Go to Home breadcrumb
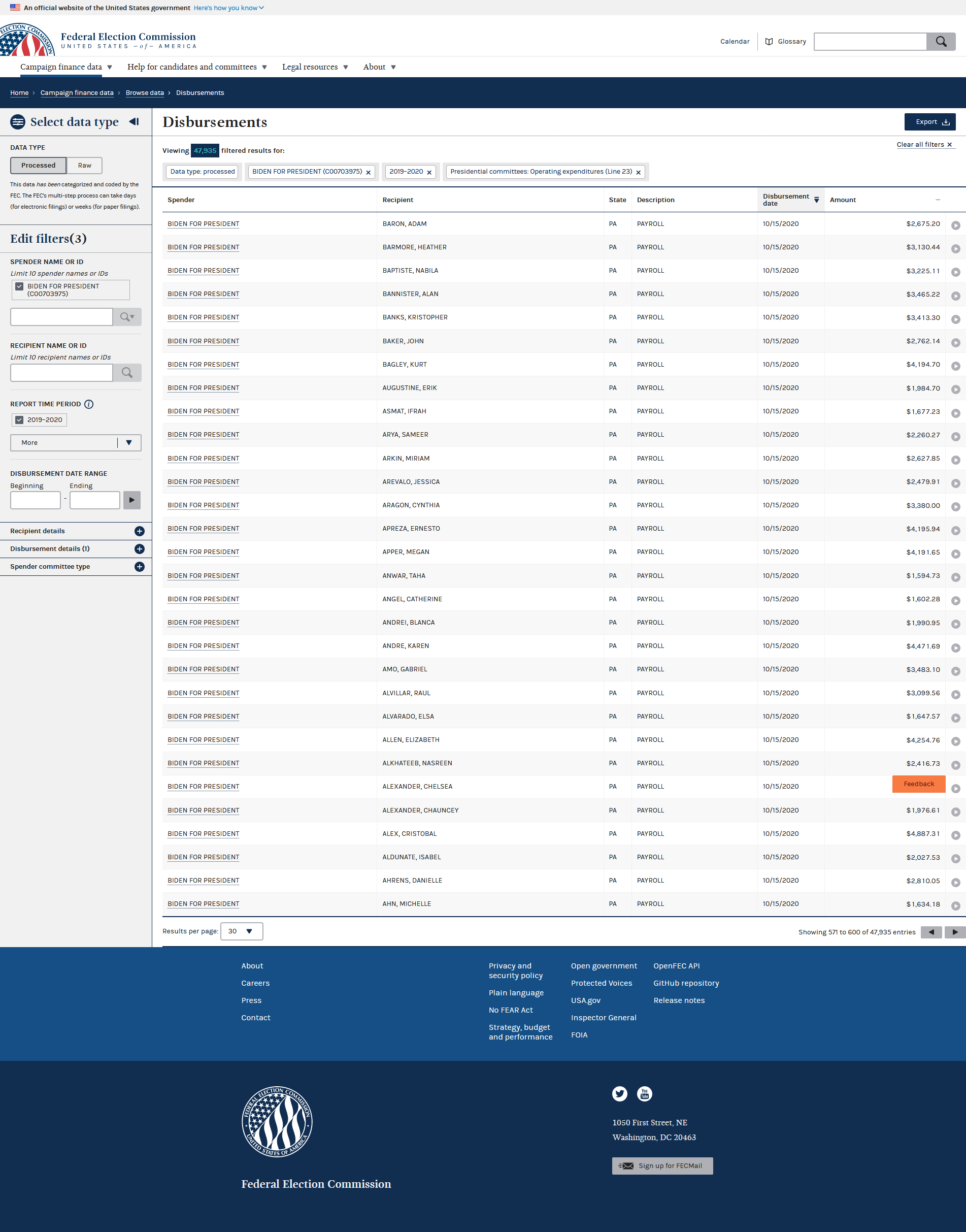The height and width of the screenshot is (1232, 966). (x=19, y=93)
